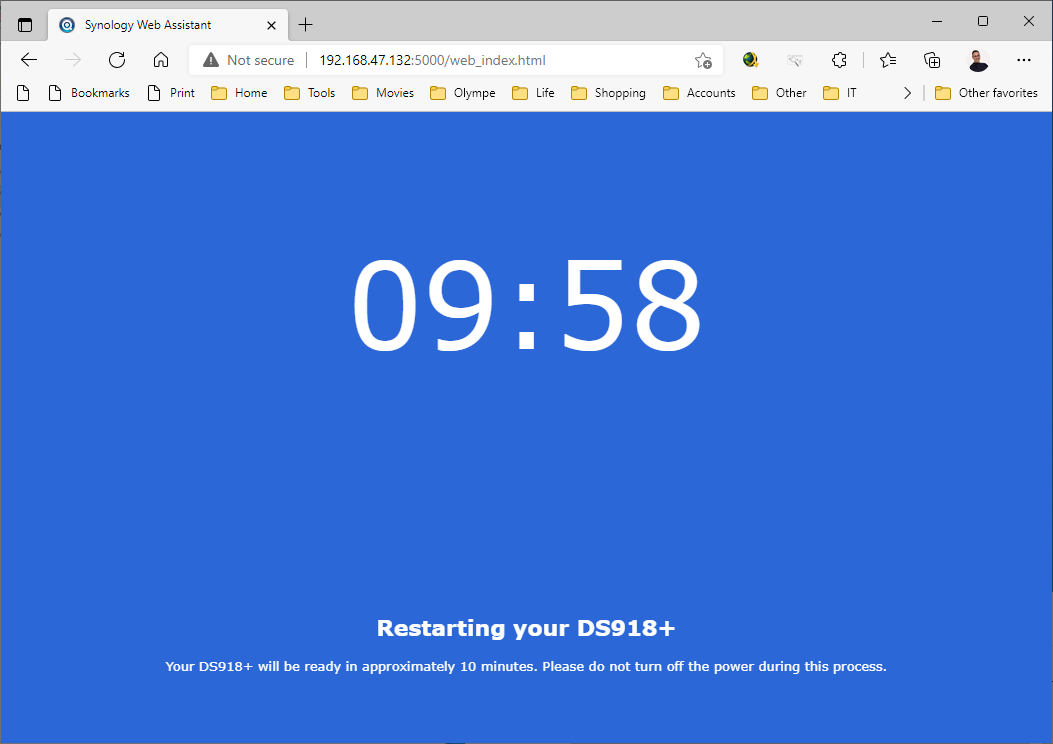This screenshot has width=1053, height=744.
Task: Open the browser home page
Action: (x=161, y=60)
